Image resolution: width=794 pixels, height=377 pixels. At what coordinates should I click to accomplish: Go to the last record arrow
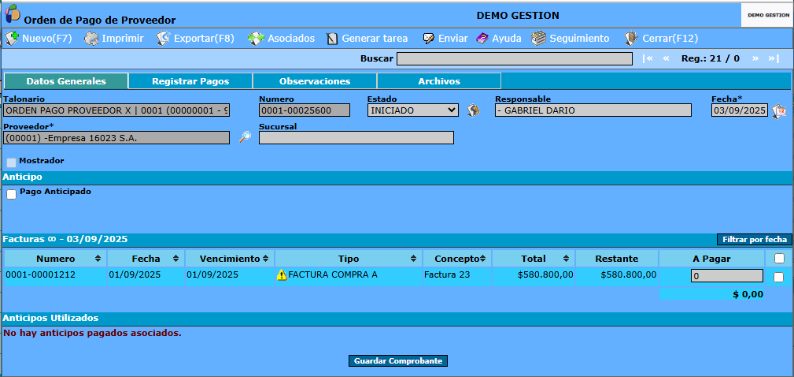(x=774, y=58)
